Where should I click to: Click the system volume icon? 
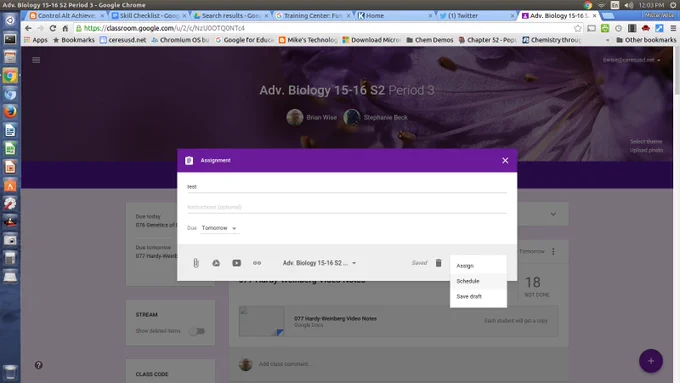click(629, 5)
